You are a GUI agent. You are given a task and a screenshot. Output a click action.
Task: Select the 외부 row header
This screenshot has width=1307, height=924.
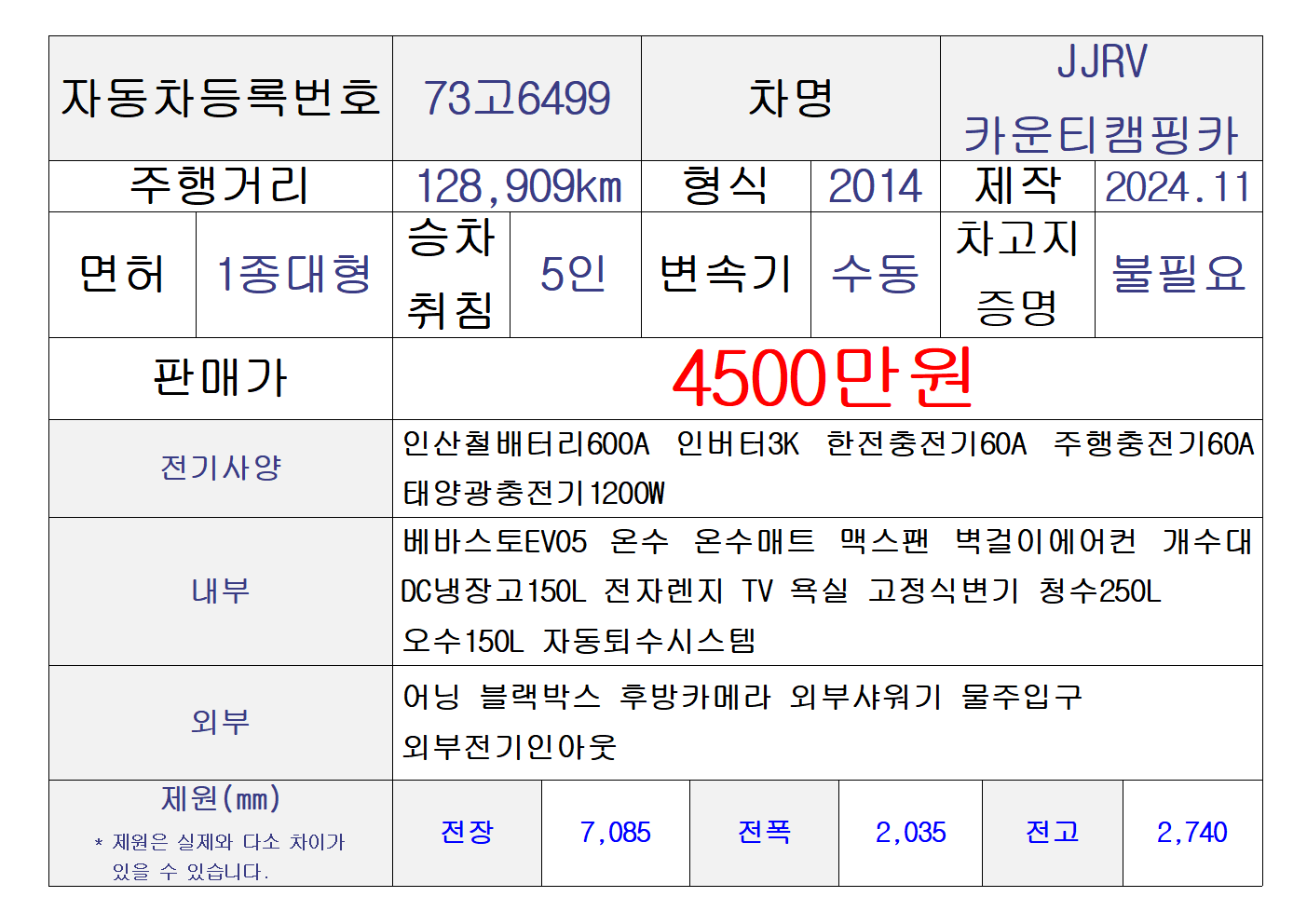pyautogui.click(x=221, y=722)
